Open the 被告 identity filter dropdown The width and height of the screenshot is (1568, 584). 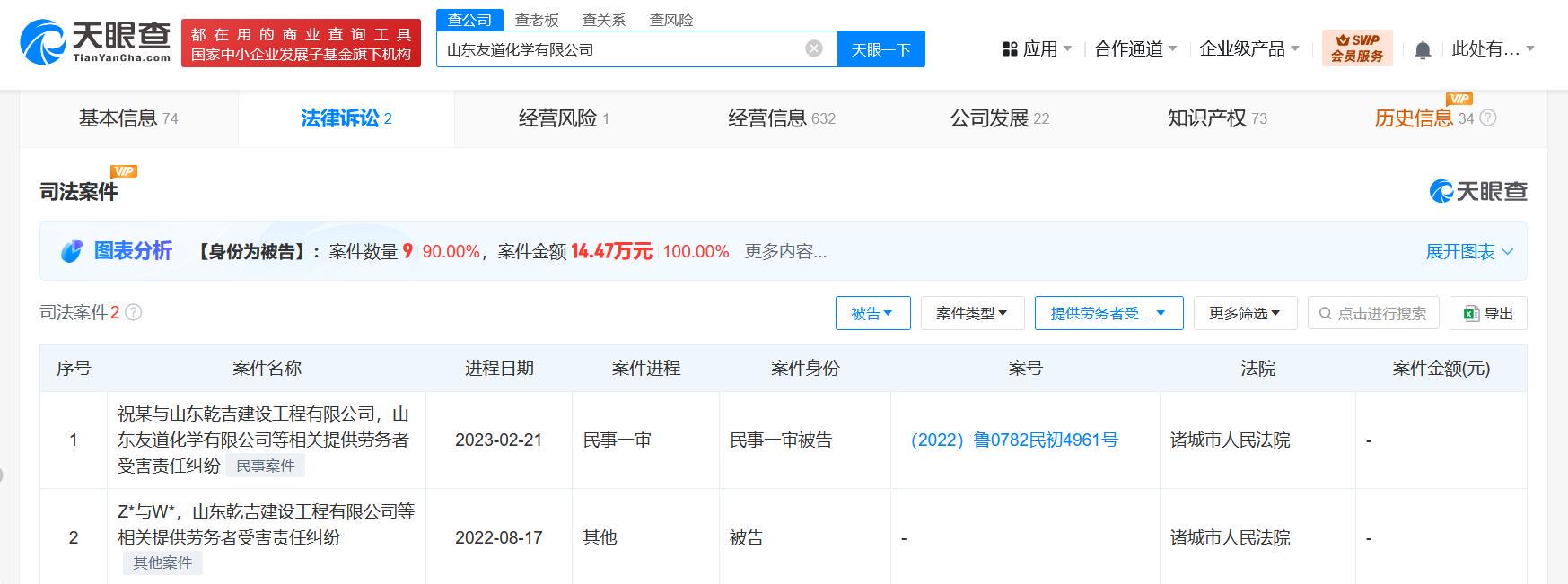pyautogui.click(x=872, y=313)
